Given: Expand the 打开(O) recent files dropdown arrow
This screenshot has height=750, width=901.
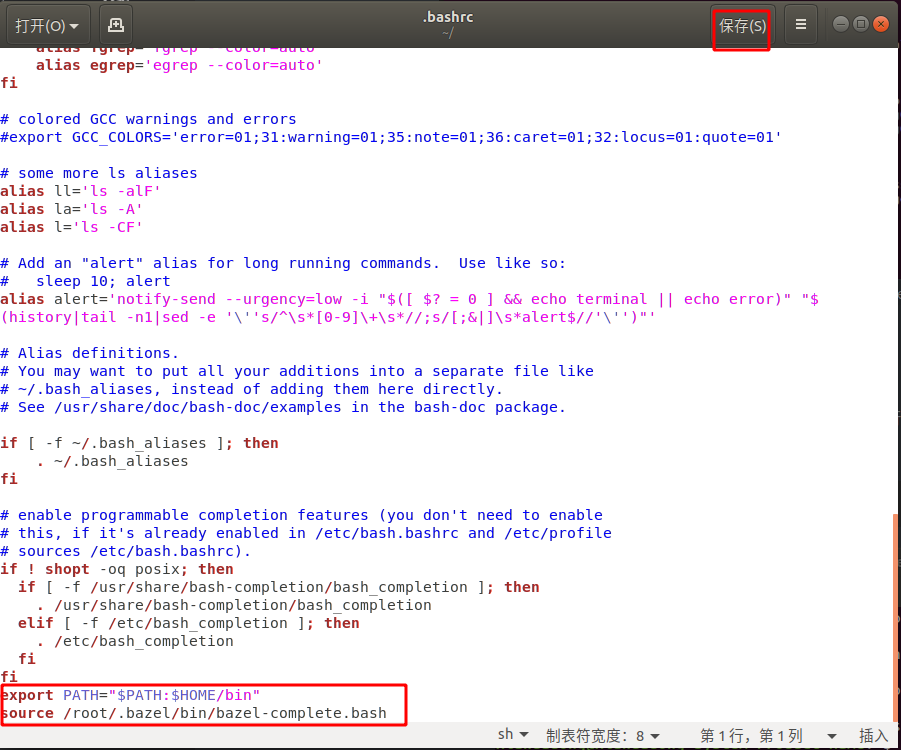Looking at the screenshot, I should click(76, 24).
